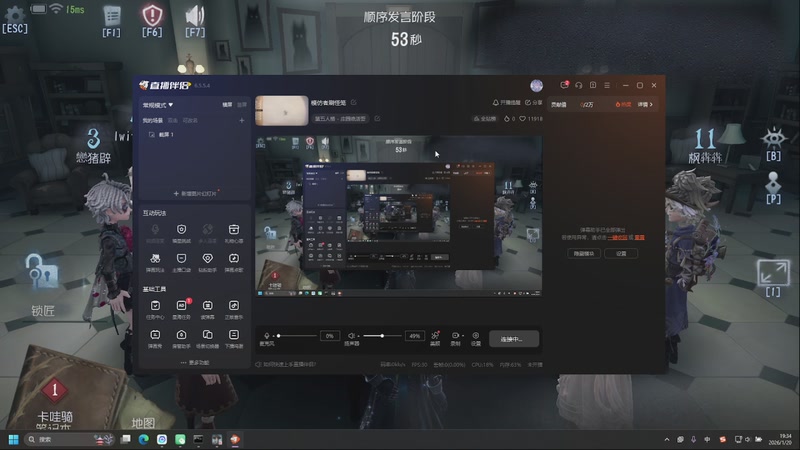Open the beauty filter icon in bottom bar
This screenshot has height=450, width=800.
point(435,336)
